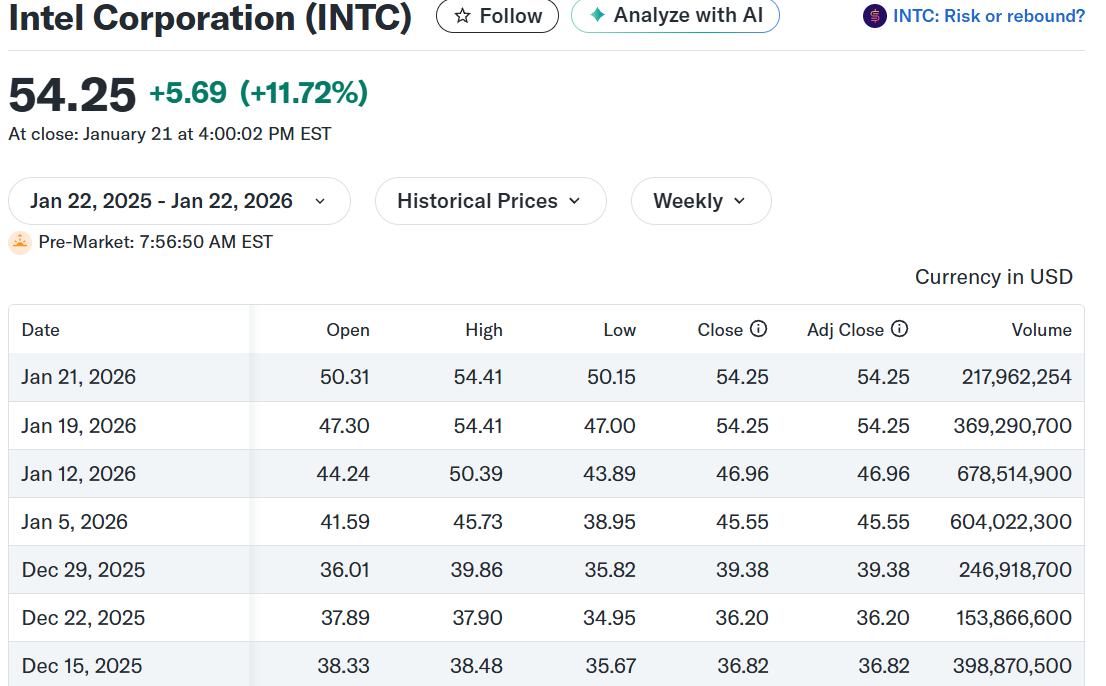Click the 50.39 high price for Jan 12
This screenshot has height=686, width=1106.
[x=476, y=474]
